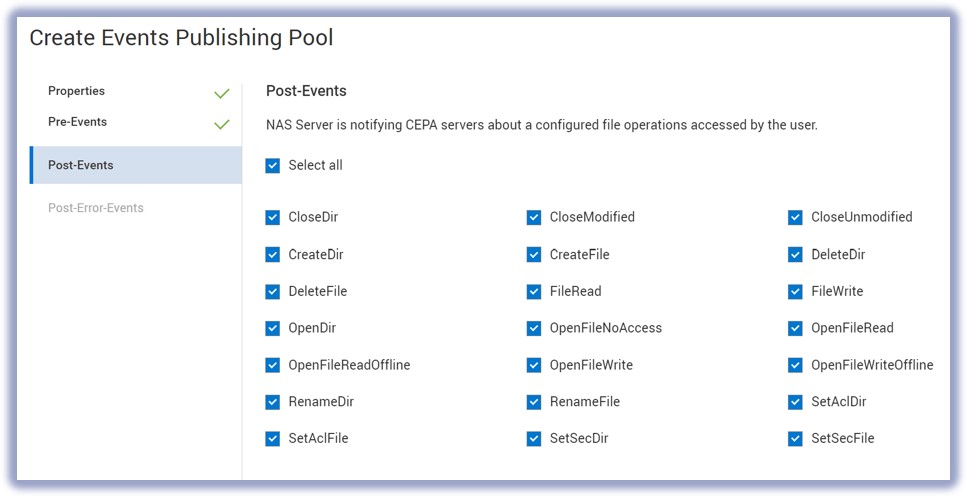Disable the DeleteDir checkbox
This screenshot has height=497, width=967.
[x=795, y=255]
